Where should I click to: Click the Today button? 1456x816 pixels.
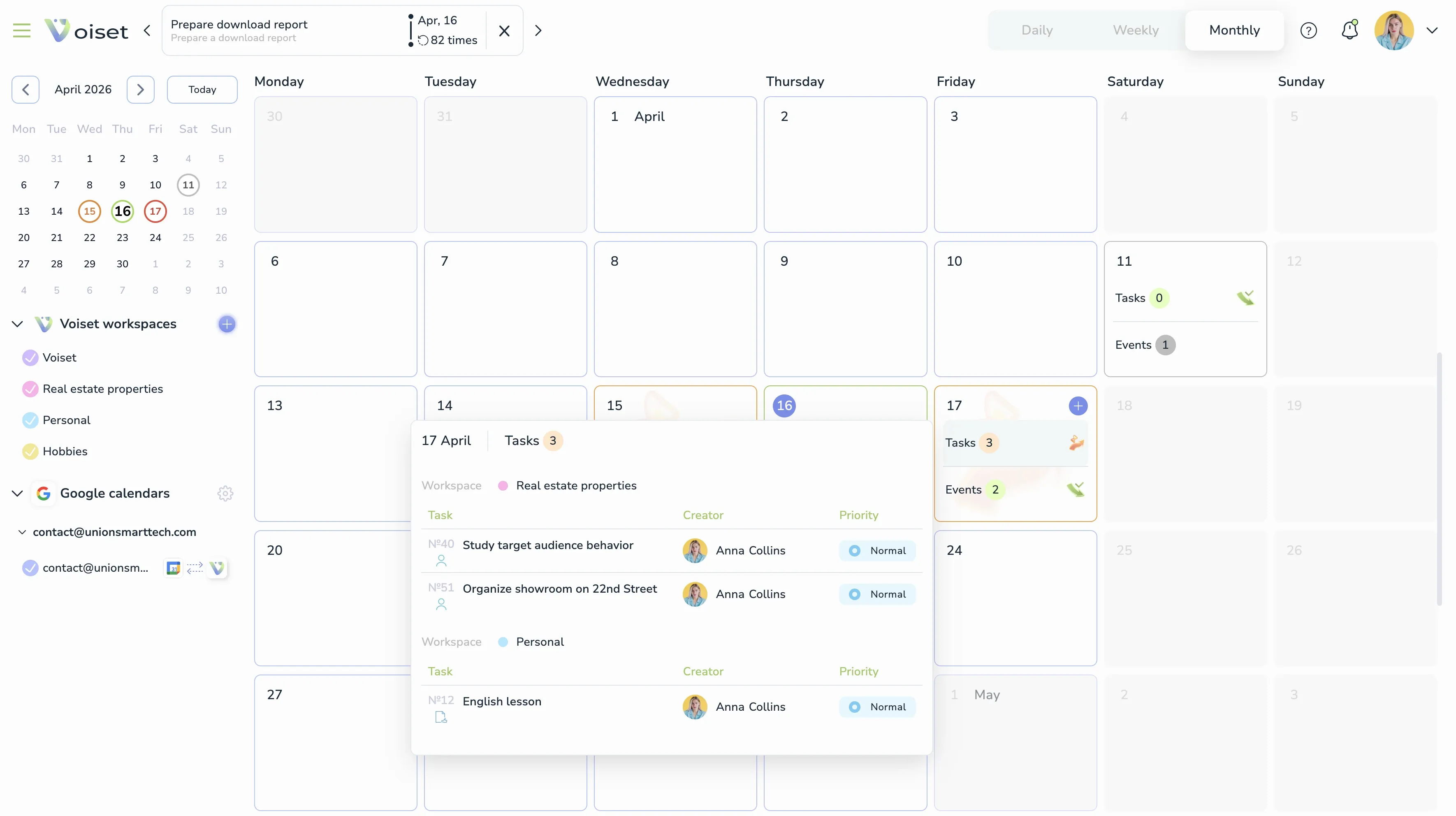(x=202, y=89)
